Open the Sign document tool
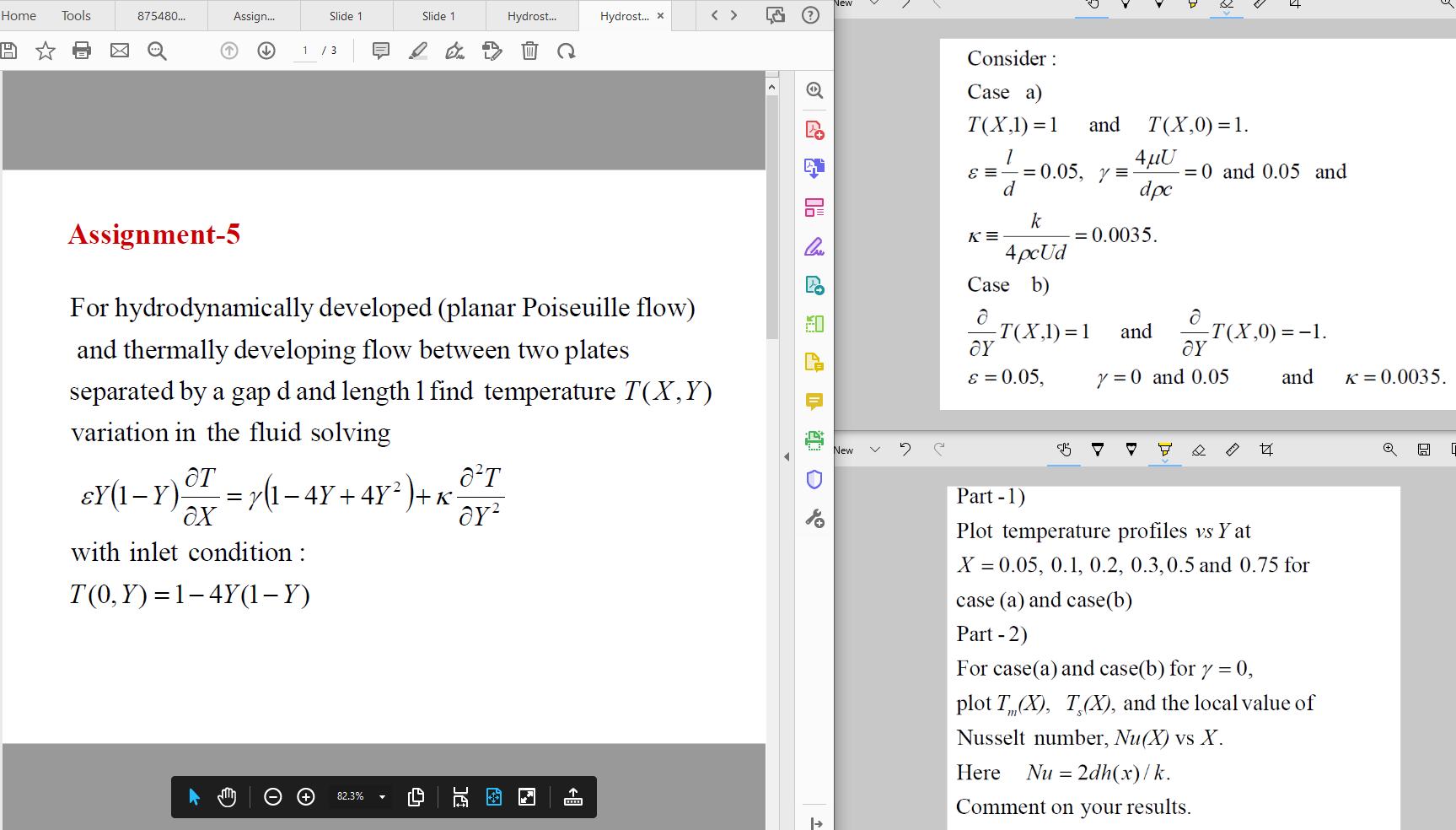This screenshot has height=830, width=1456. [455, 51]
